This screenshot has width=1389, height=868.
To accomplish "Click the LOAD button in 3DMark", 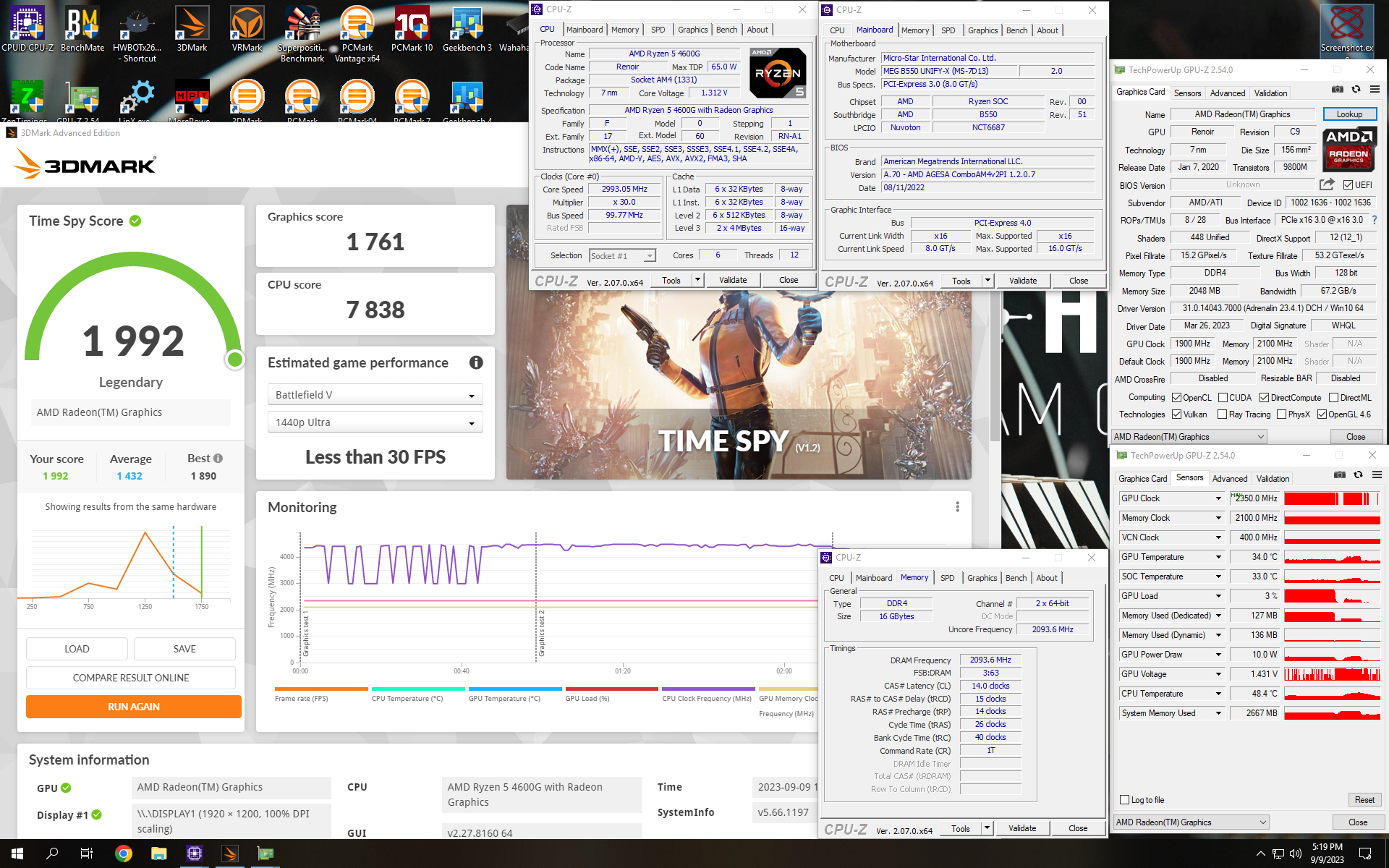I will point(77,649).
